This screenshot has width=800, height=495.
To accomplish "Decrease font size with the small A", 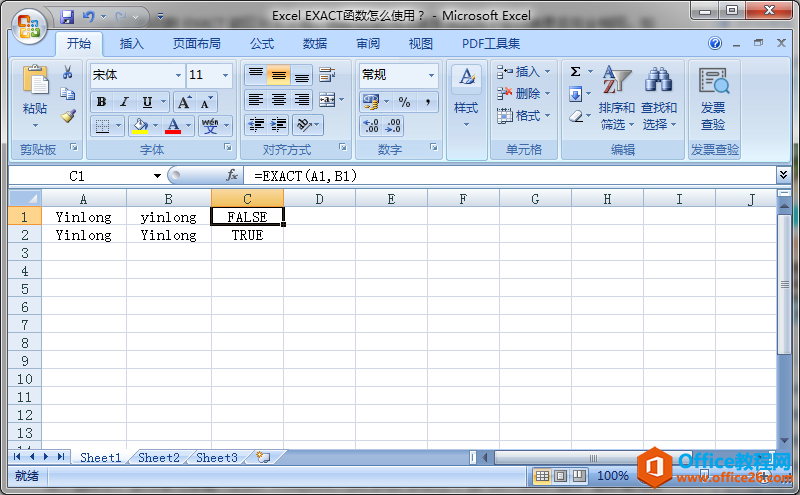I will click(x=206, y=102).
